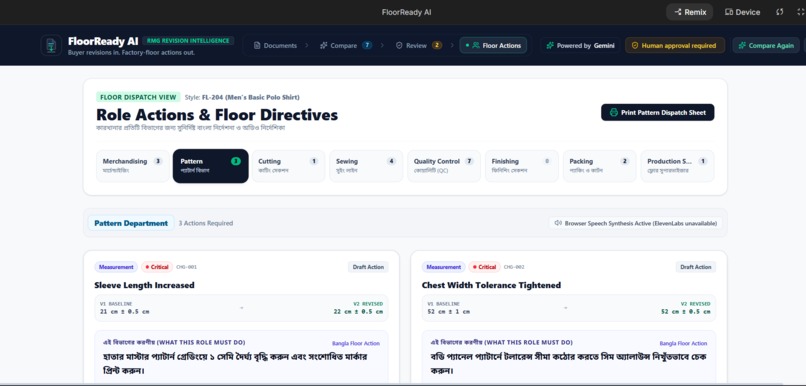
Task: Click the FloorReady AI logo icon
Action: tap(51, 45)
